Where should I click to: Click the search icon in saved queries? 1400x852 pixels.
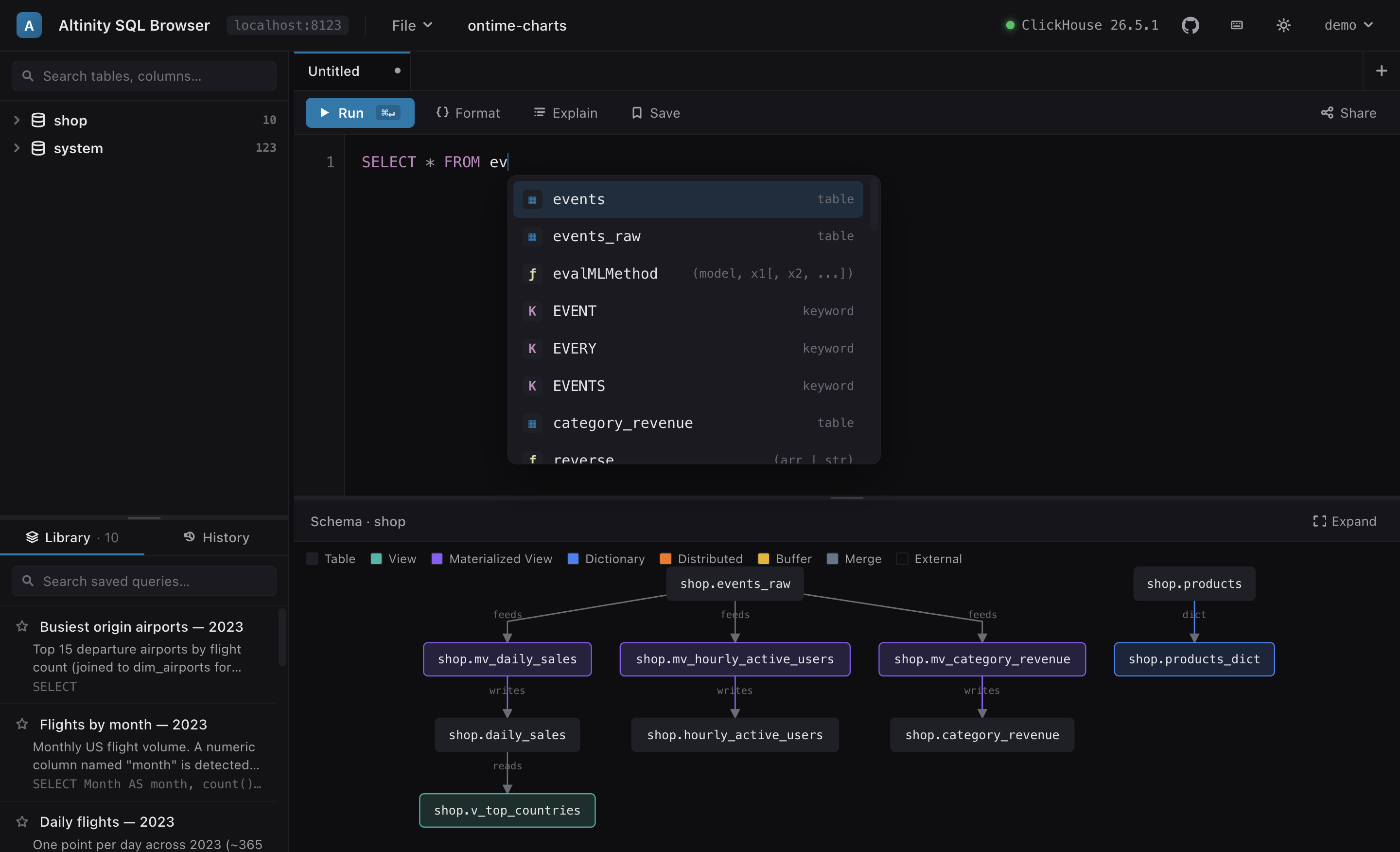[x=27, y=580]
